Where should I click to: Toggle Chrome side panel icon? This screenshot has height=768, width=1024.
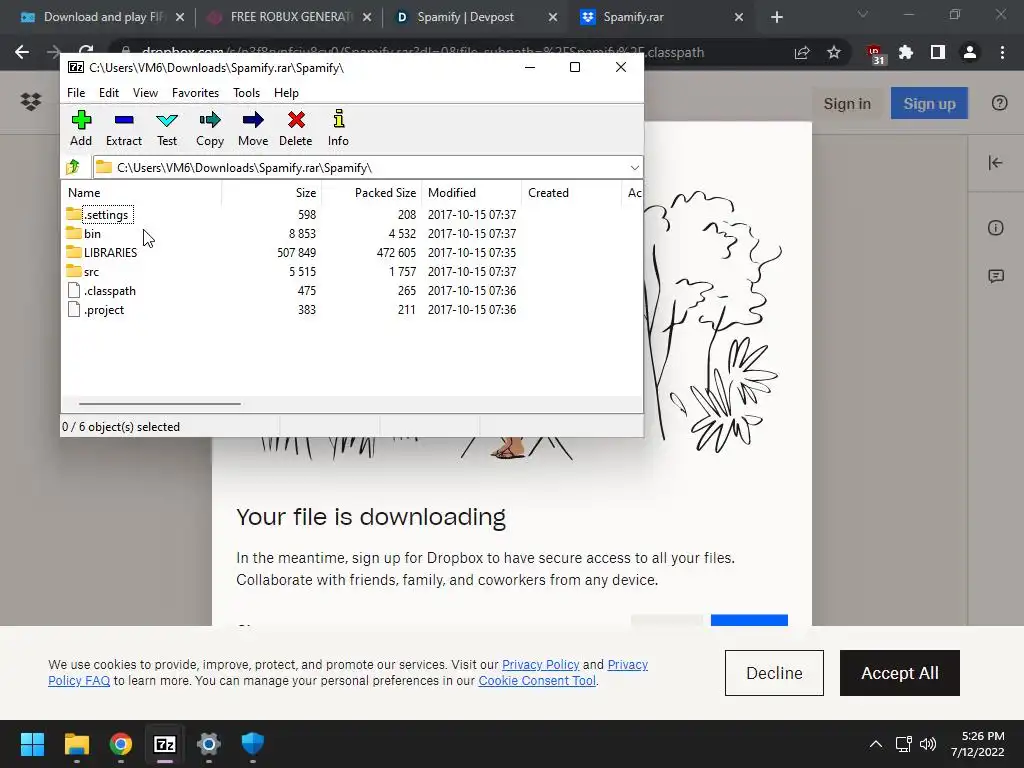[938, 52]
